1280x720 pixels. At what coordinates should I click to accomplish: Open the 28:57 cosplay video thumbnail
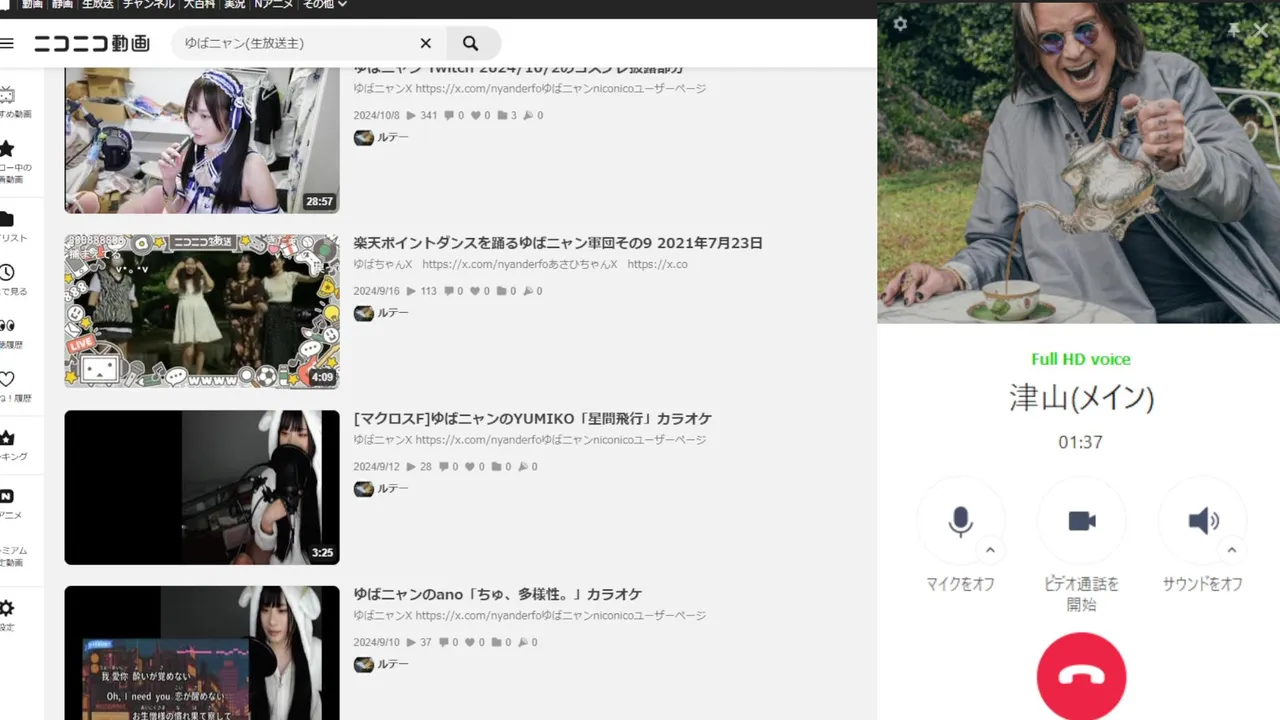click(x=202, y=140)
